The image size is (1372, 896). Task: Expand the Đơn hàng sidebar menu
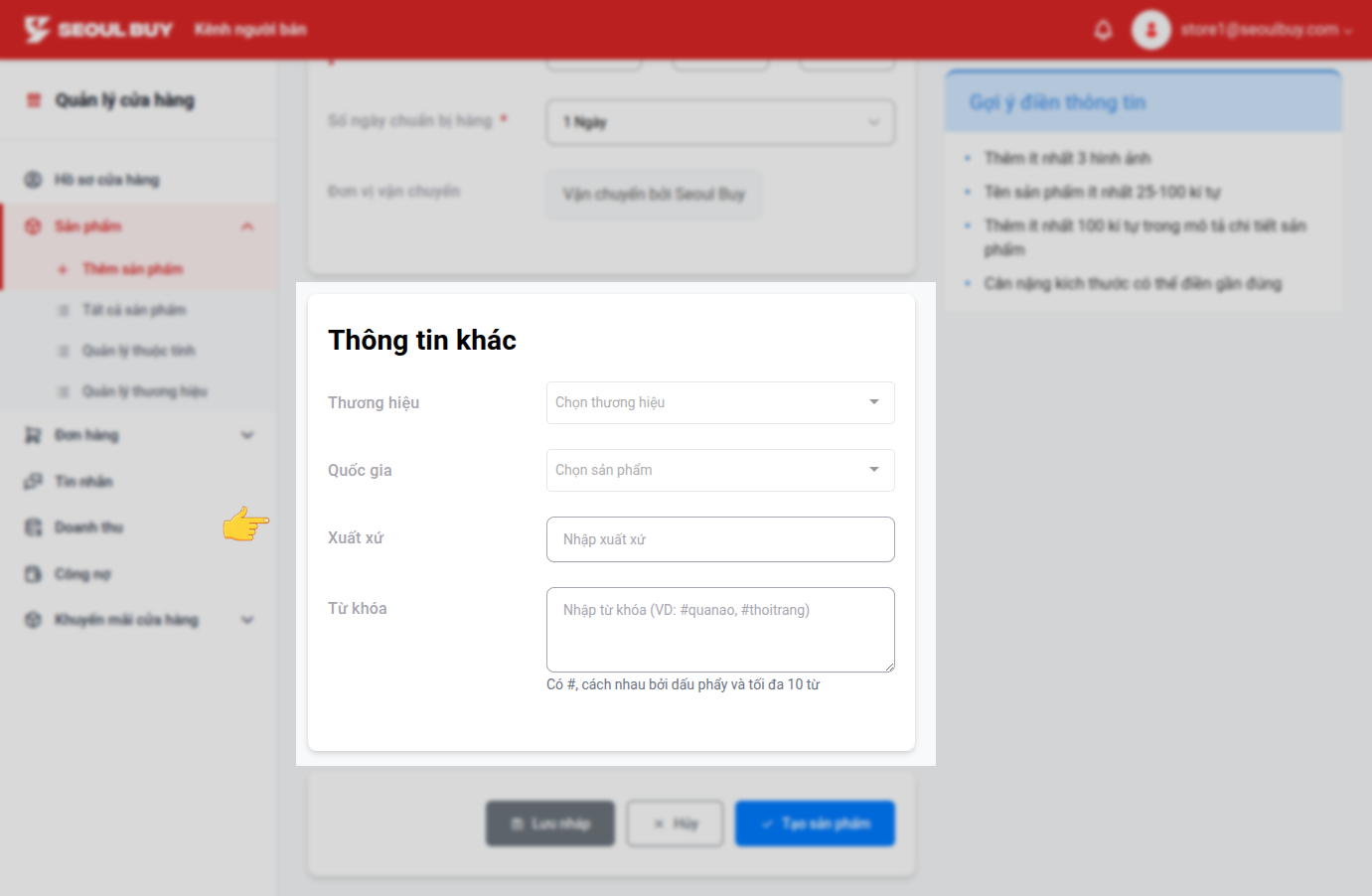point(247,435)
